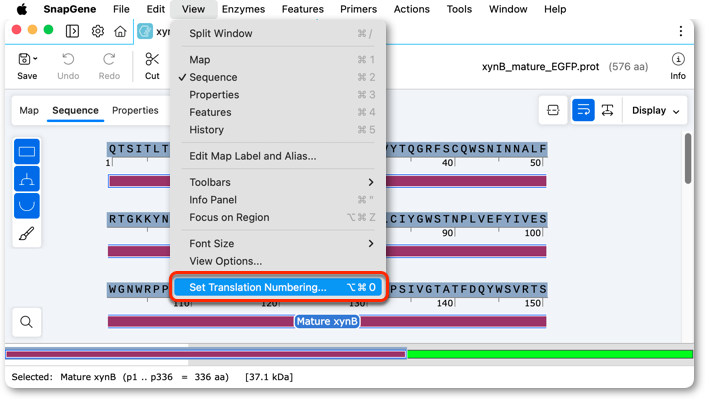Open the Window menu
The height and width of the screenshot is (399, 705).
point(508,9)
